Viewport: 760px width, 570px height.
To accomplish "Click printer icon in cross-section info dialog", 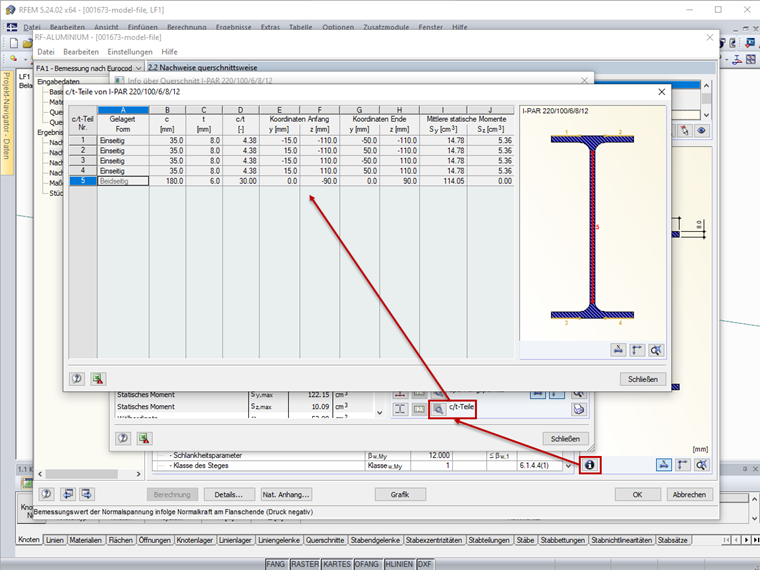I will tap(579, 410).
